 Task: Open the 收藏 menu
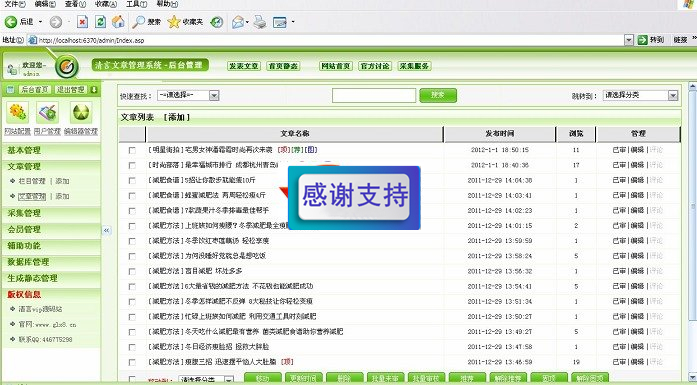(106, 4)
